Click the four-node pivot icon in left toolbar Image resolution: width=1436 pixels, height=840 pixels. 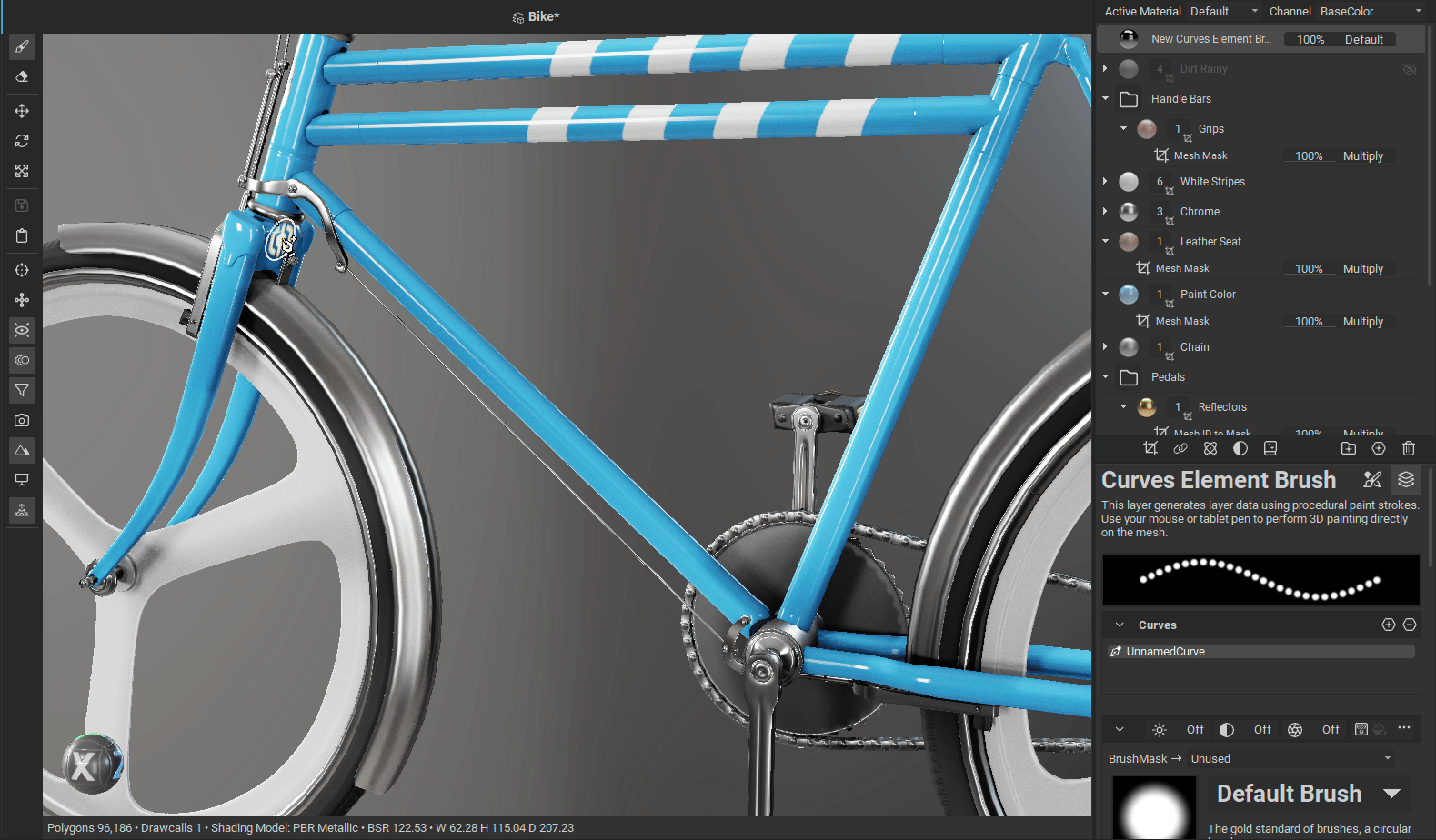click(22, 300)
